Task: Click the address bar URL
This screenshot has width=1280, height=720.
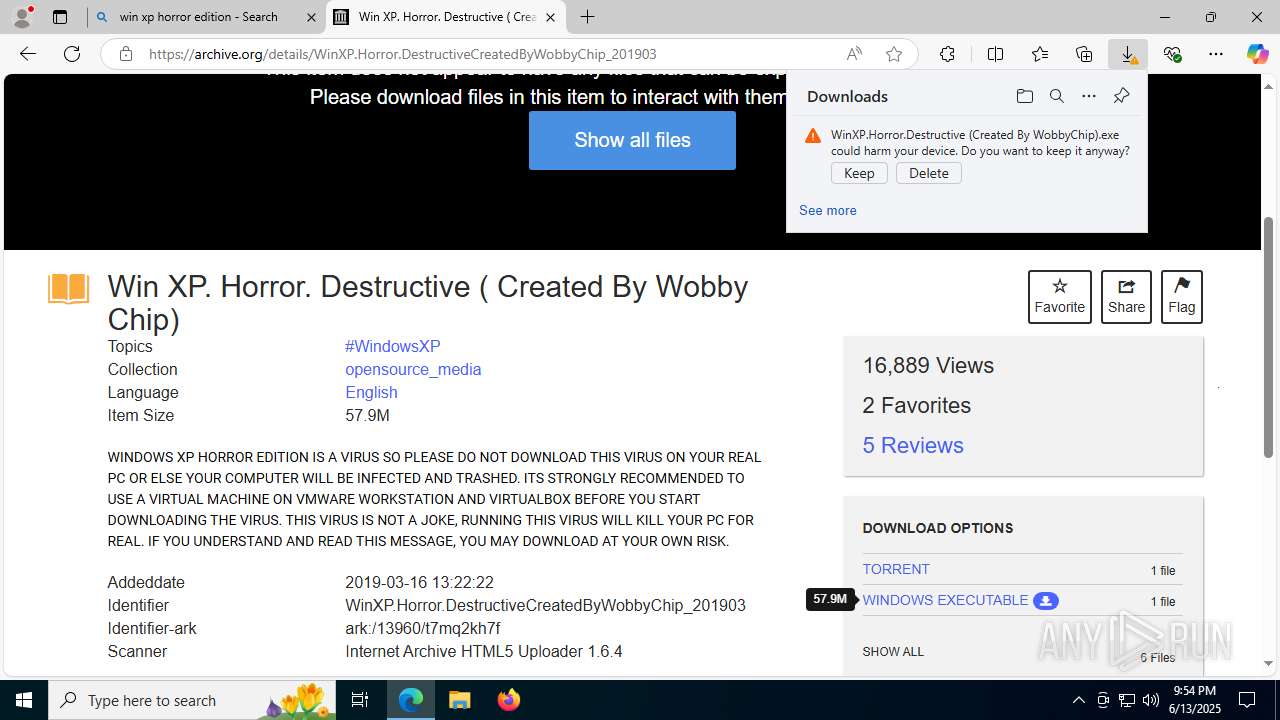Action: 403,54
